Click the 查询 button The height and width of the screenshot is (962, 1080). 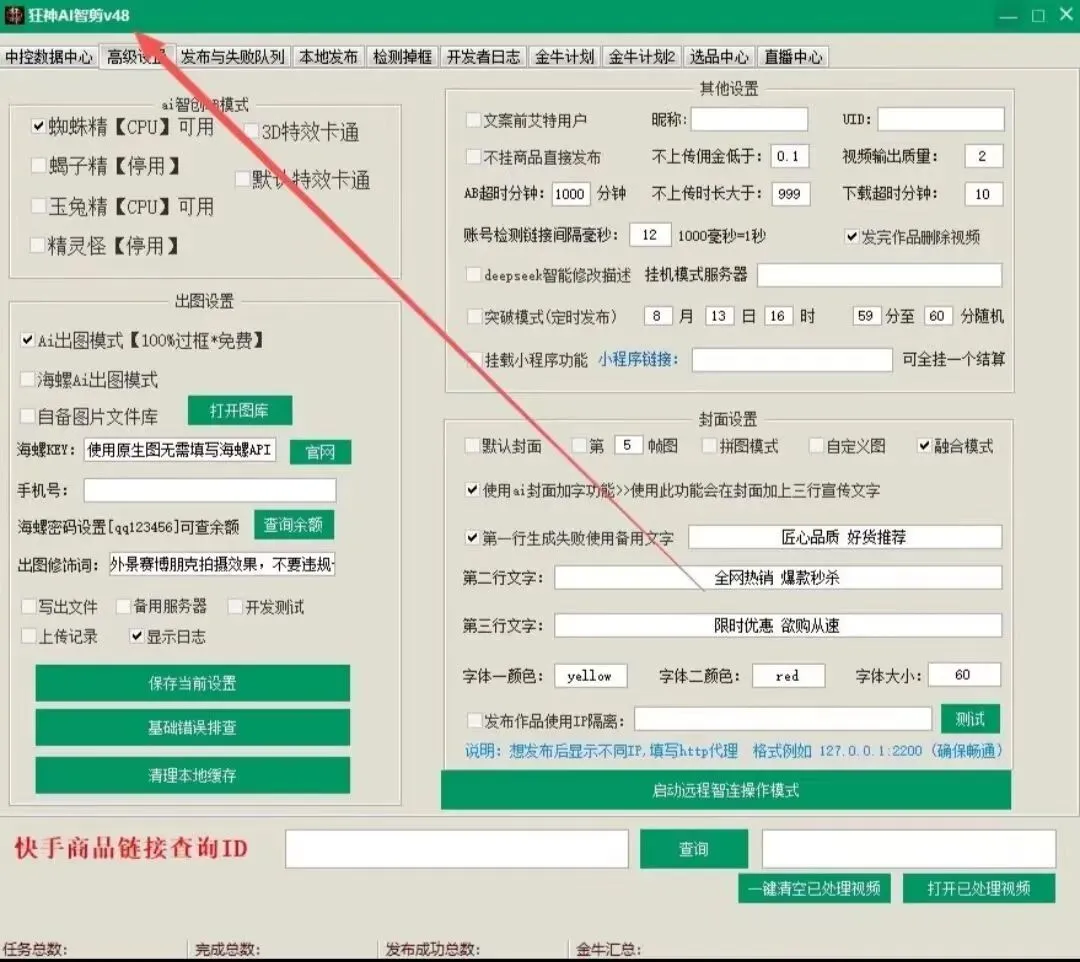coord(694,849)
